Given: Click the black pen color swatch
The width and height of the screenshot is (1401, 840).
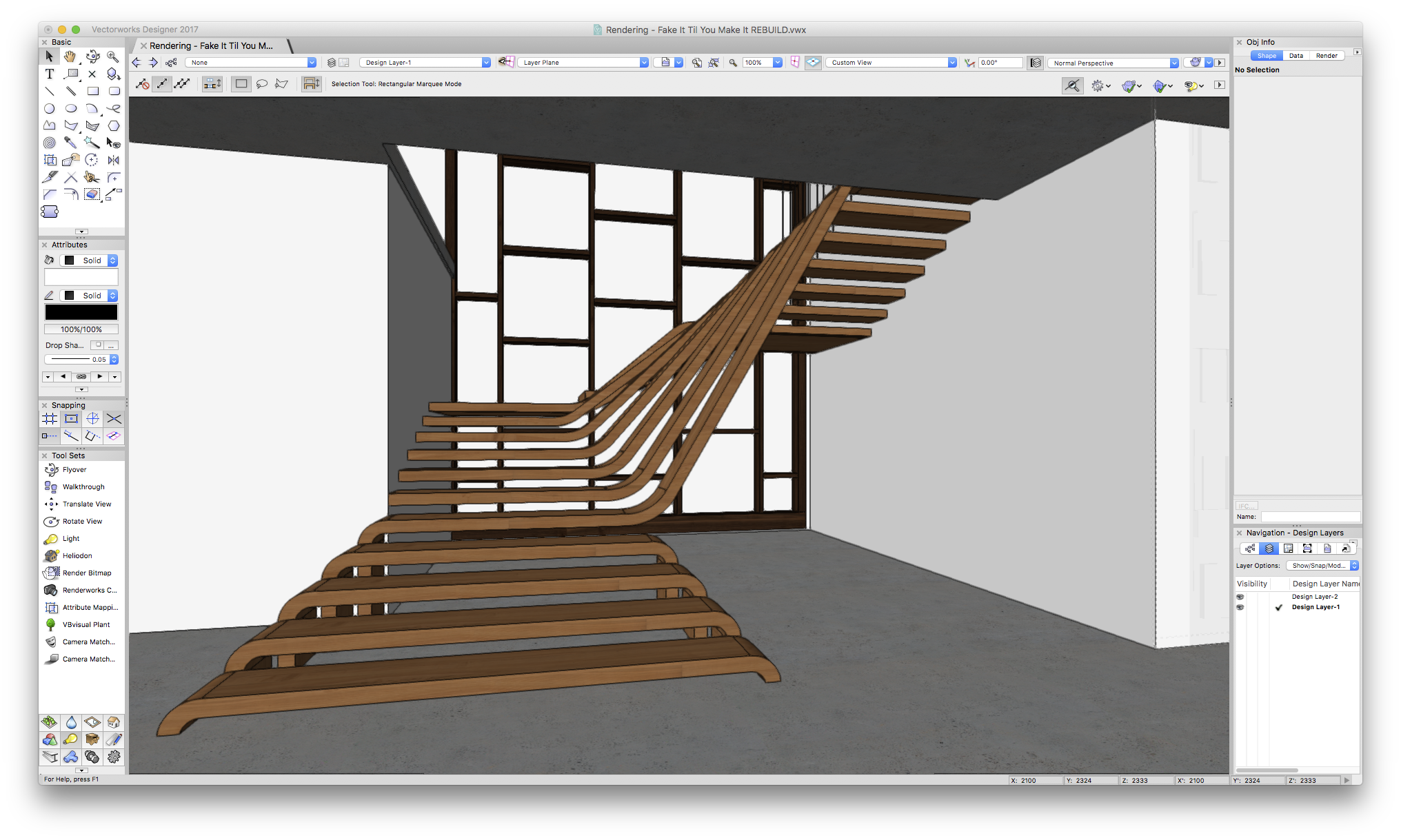Looking at the screenshot, I should [81, 312].
